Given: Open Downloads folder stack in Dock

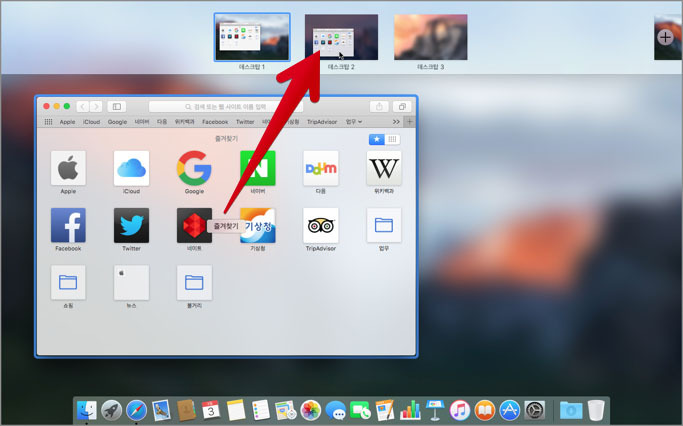Looking at the screenshot, I should (x=571, y=410).
